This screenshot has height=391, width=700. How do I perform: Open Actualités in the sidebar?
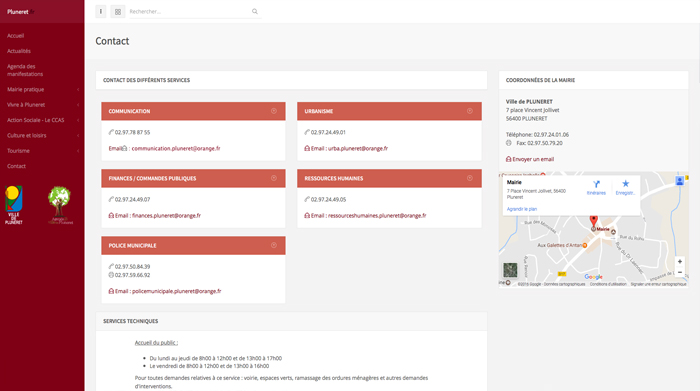(19, 51)
